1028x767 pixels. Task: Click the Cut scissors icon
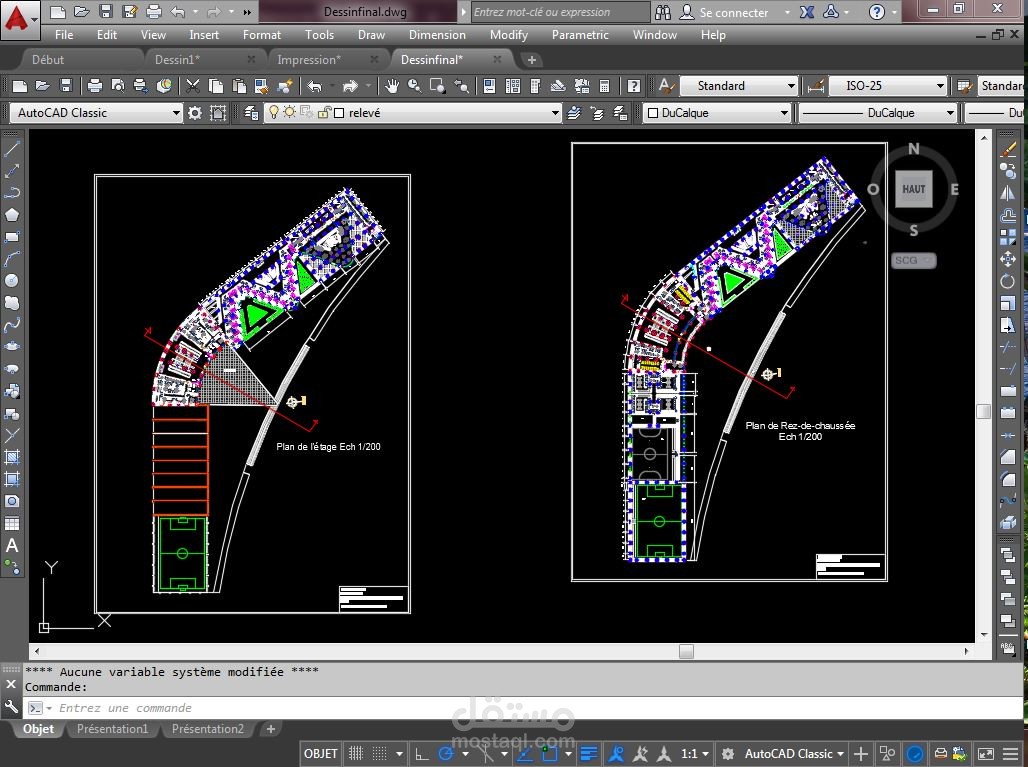click(x=193, y=86)
